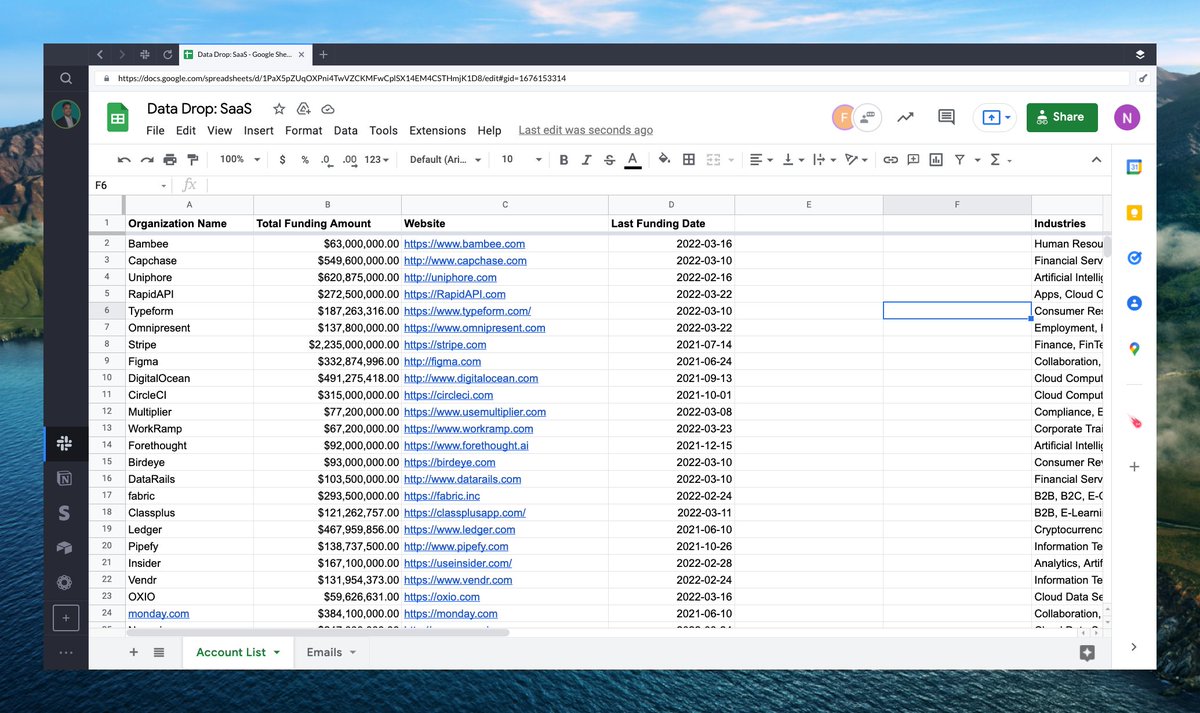Click the Explore button at bottom right

(1087, 653)
